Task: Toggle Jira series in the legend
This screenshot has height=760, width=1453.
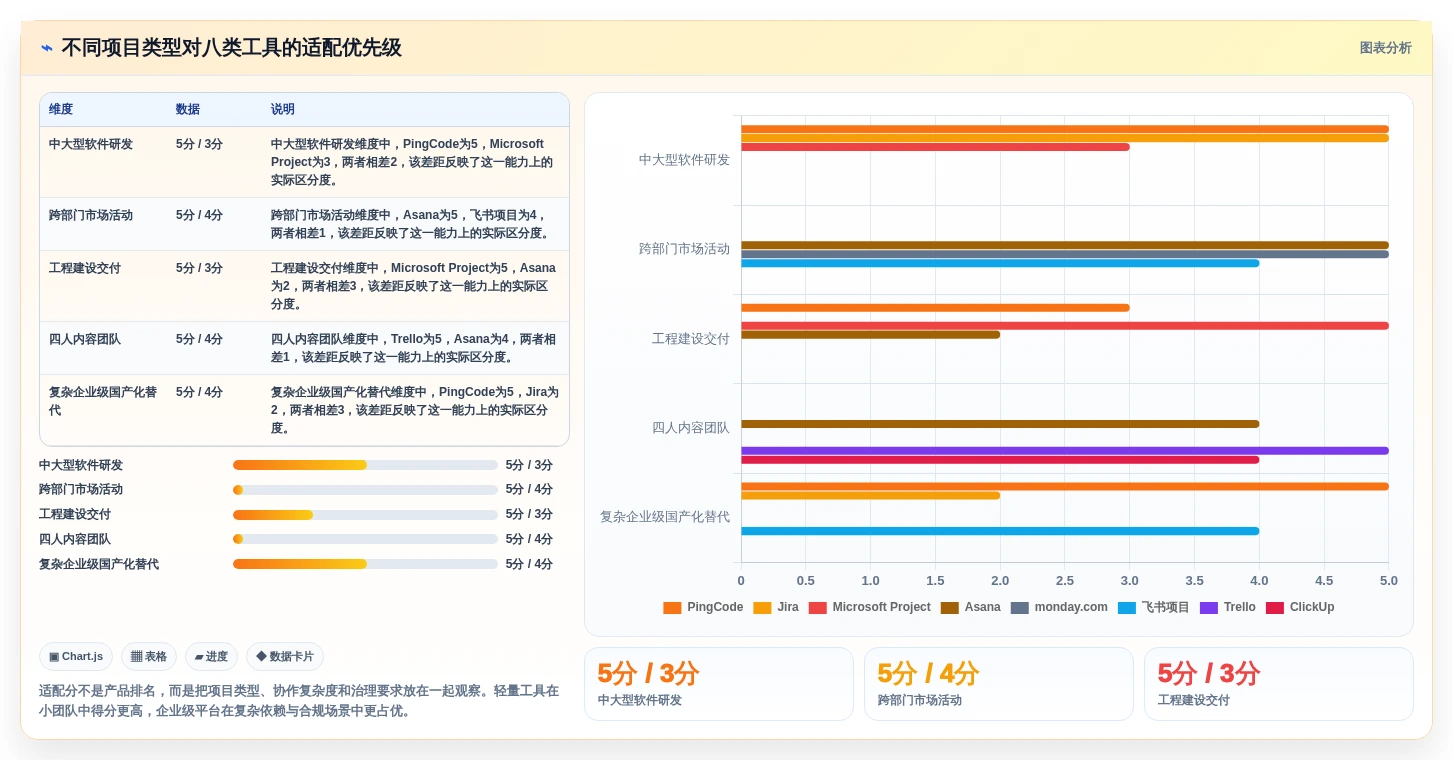Action: click(x=776, y=607)
